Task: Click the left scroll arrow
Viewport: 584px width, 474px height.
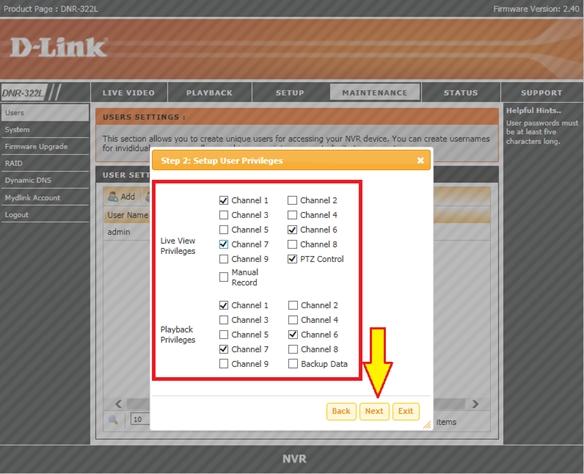Action: pyautogui.click(x=118, y=404)
